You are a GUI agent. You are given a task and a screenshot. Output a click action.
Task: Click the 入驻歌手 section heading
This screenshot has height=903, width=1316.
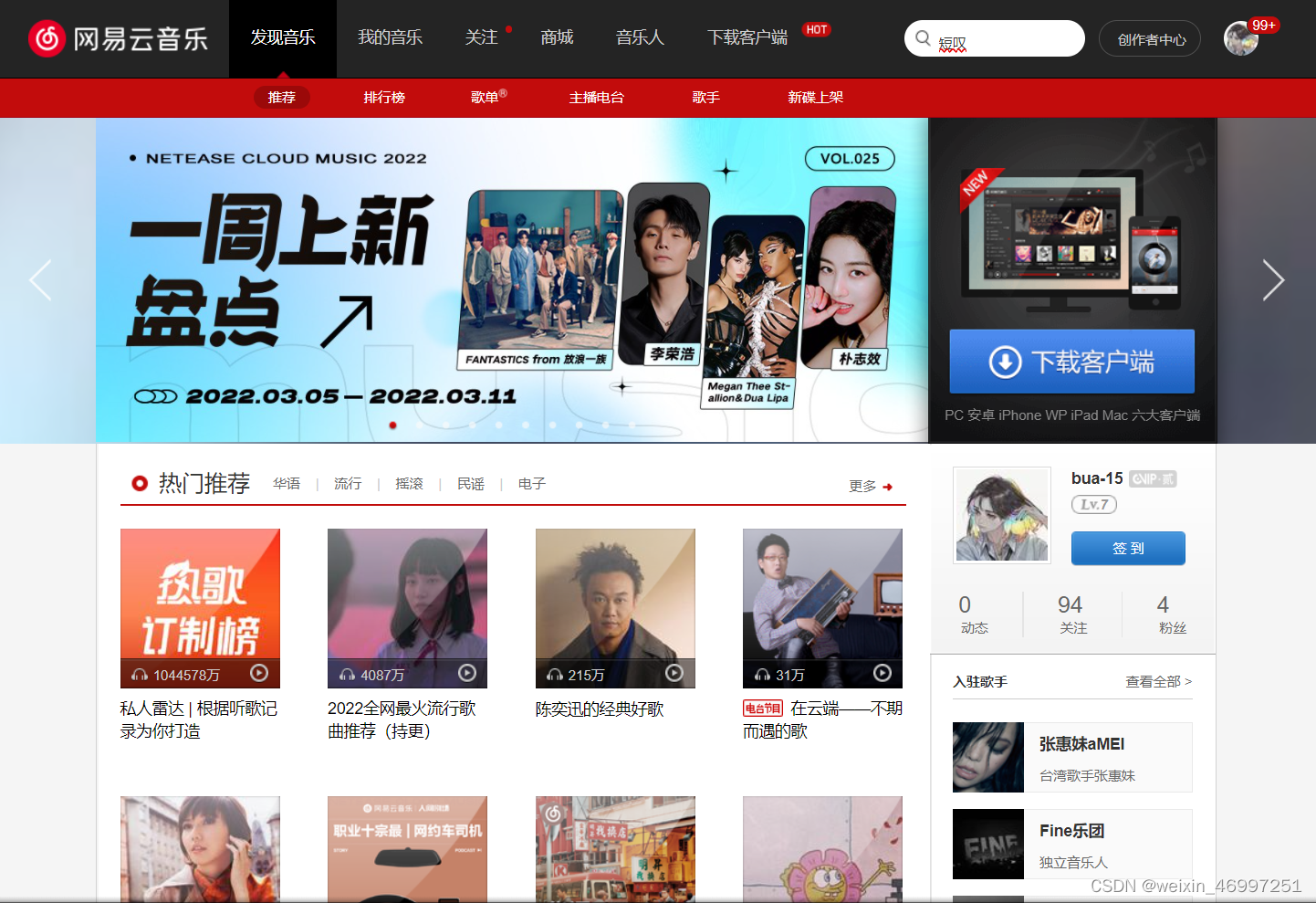tap(980, 682)
